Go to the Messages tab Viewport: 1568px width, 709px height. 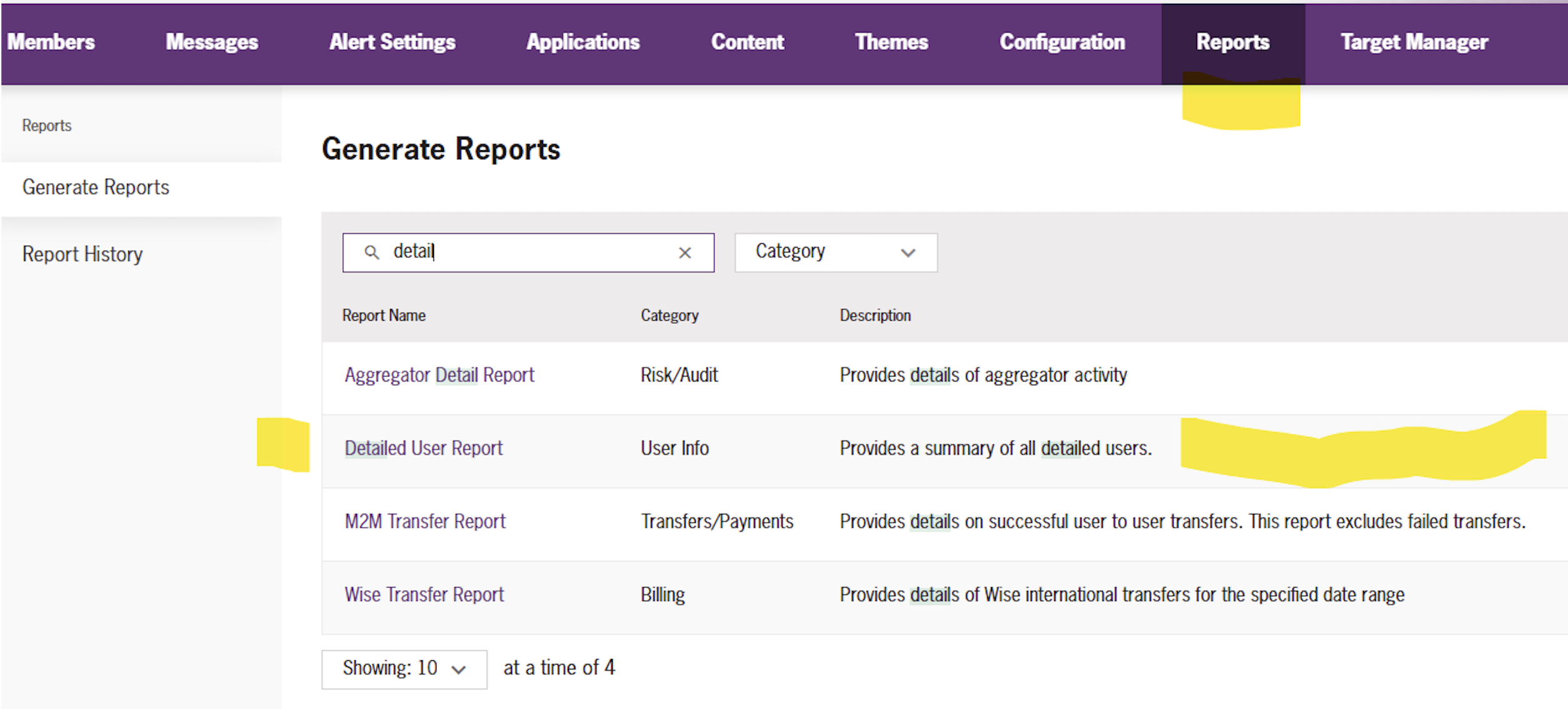212,42
